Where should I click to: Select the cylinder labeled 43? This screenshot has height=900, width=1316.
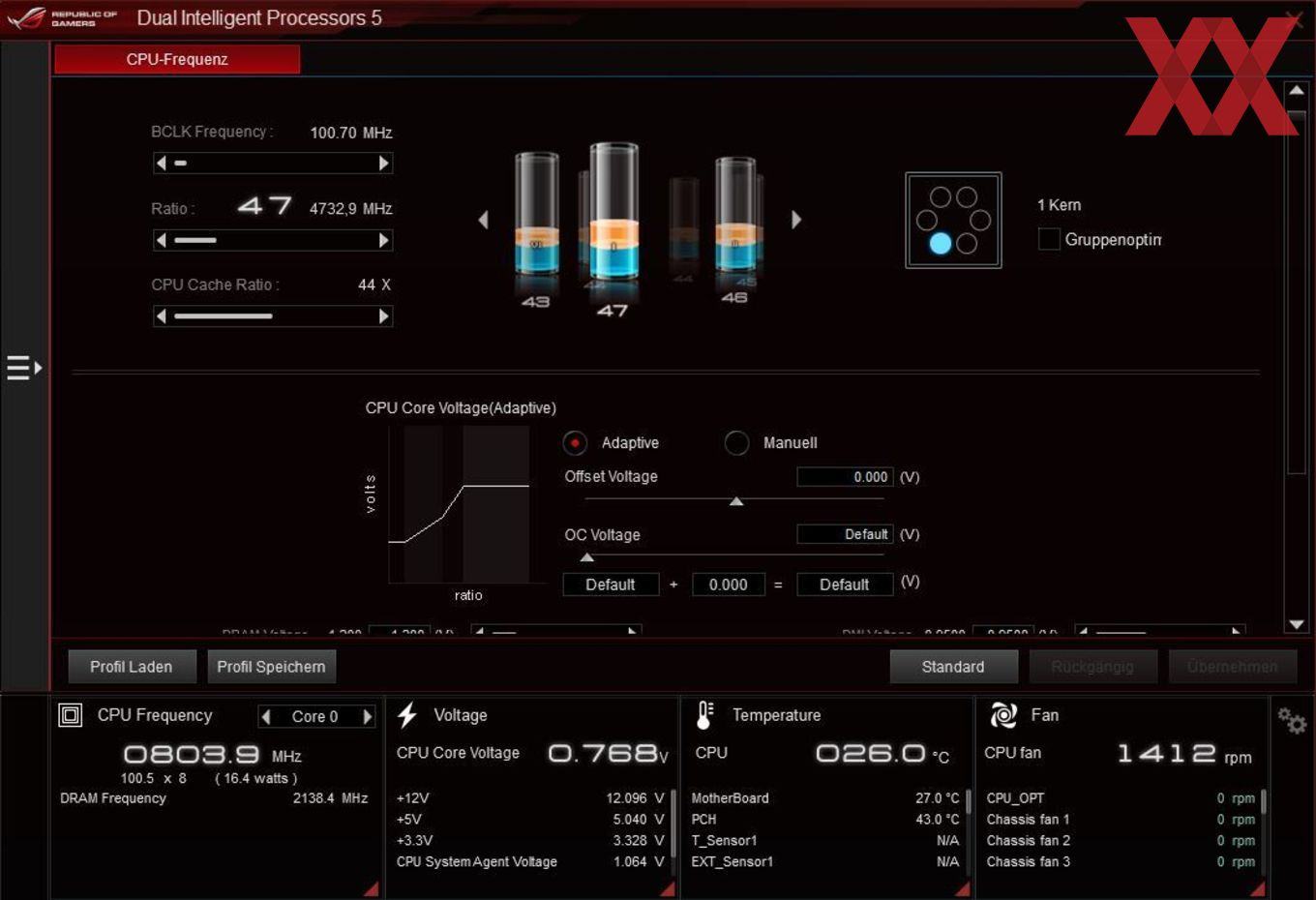tap(537, 213)
